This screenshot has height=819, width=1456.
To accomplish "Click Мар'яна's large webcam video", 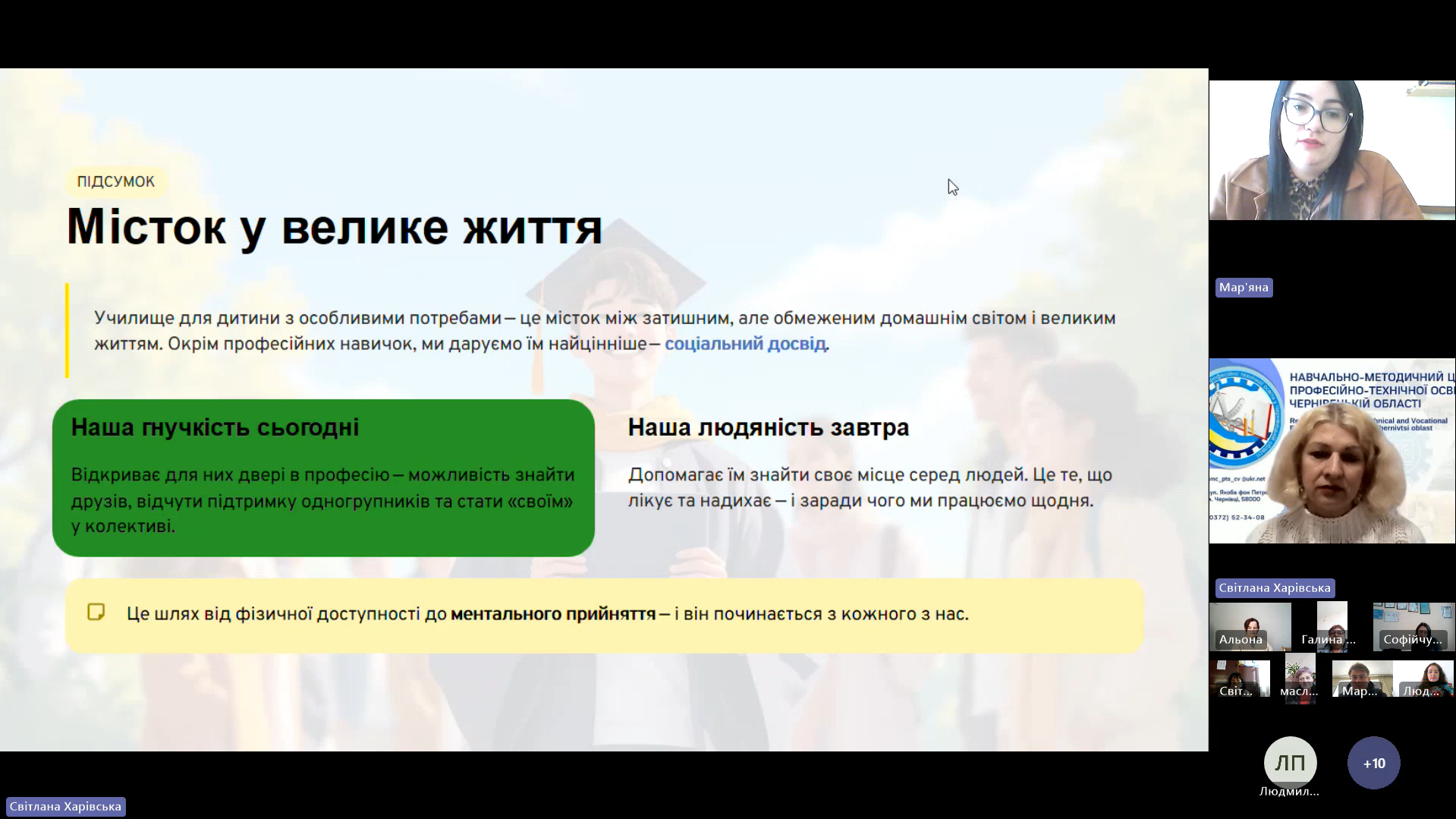I will (x=1332, y=150).
